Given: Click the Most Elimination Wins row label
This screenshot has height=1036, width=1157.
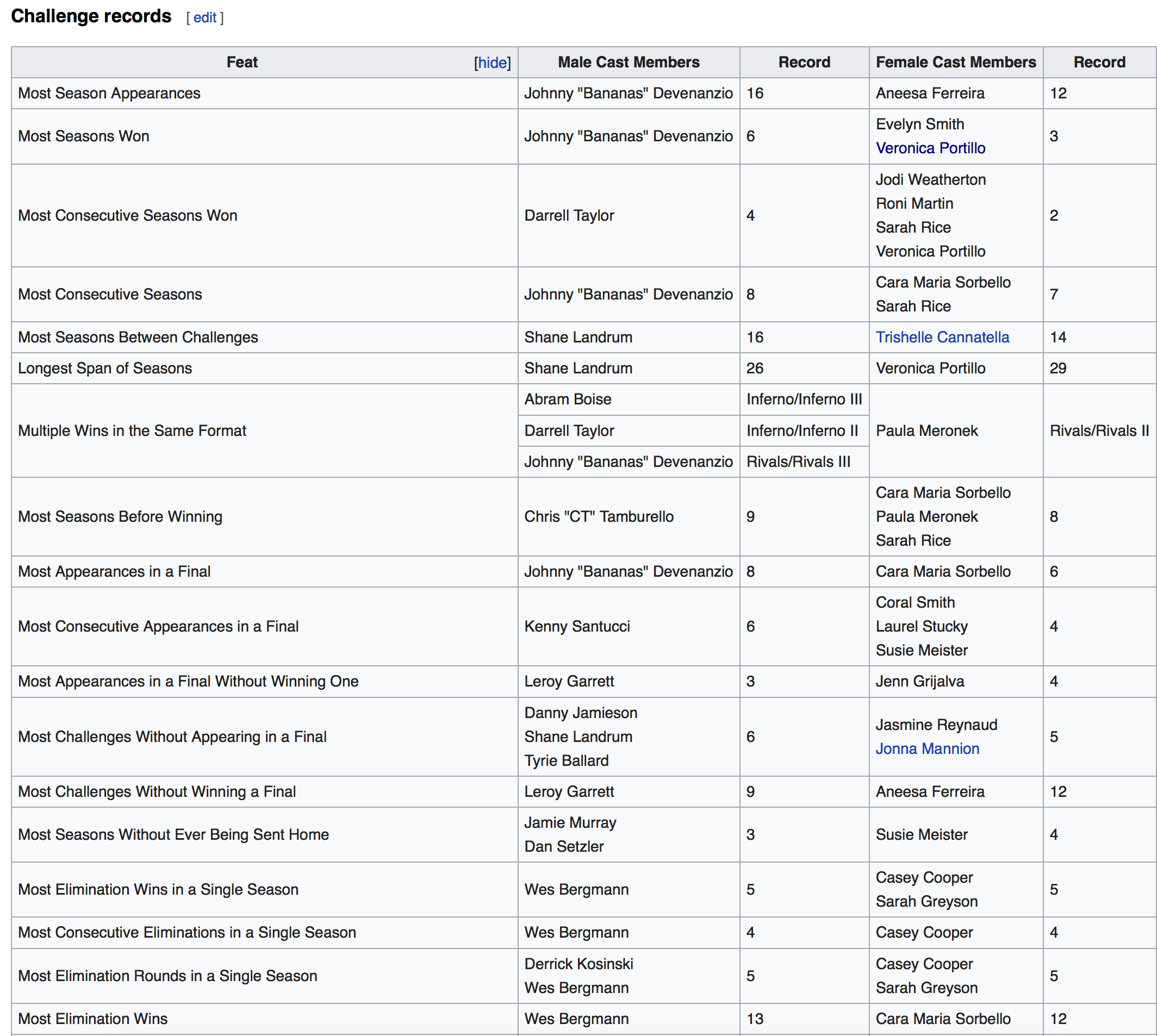Looking at the screenshot, I should 93,1019.
